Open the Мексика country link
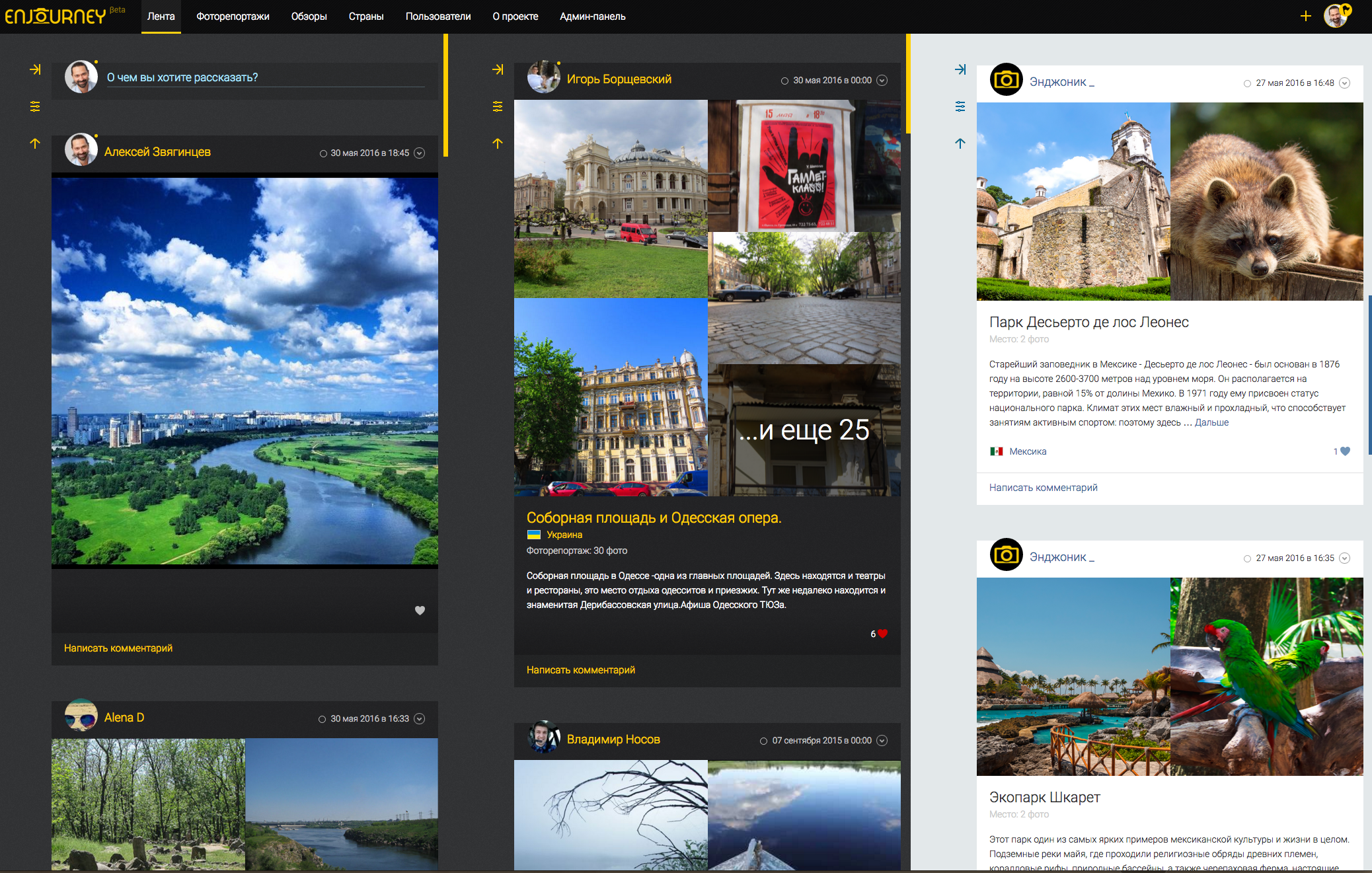This screenshot has width=1372, height=873. pyautogui.click(x=1028, y=451)
